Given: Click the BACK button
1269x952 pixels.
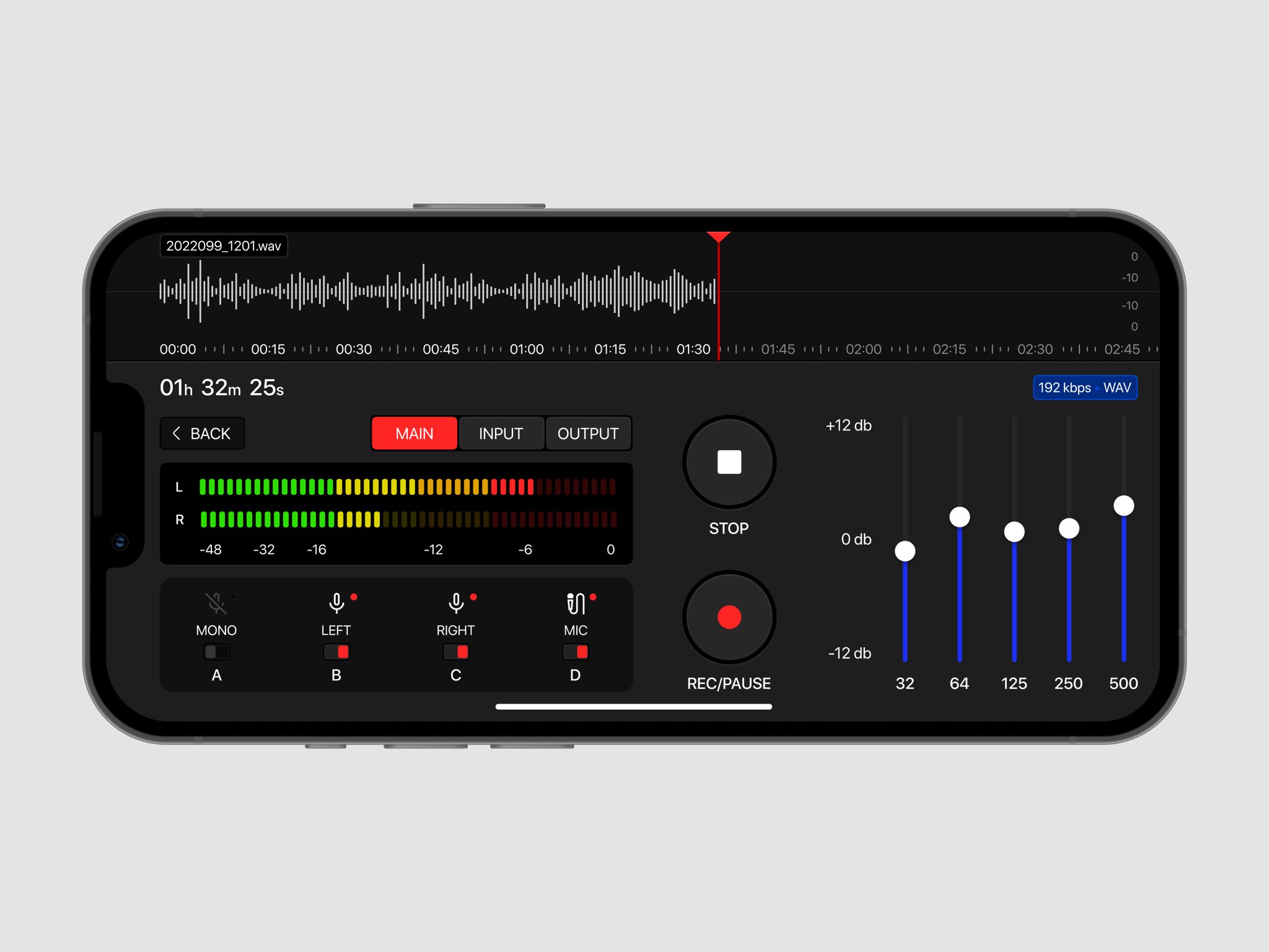Looking at the screenshot, I should pos(202,433).
